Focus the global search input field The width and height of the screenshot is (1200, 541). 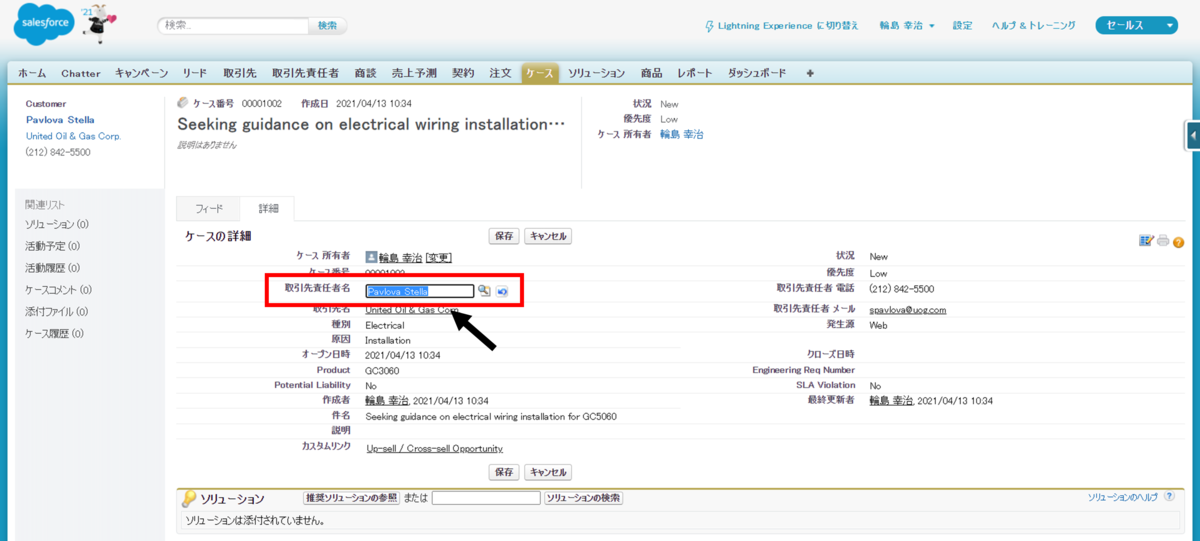233,25
